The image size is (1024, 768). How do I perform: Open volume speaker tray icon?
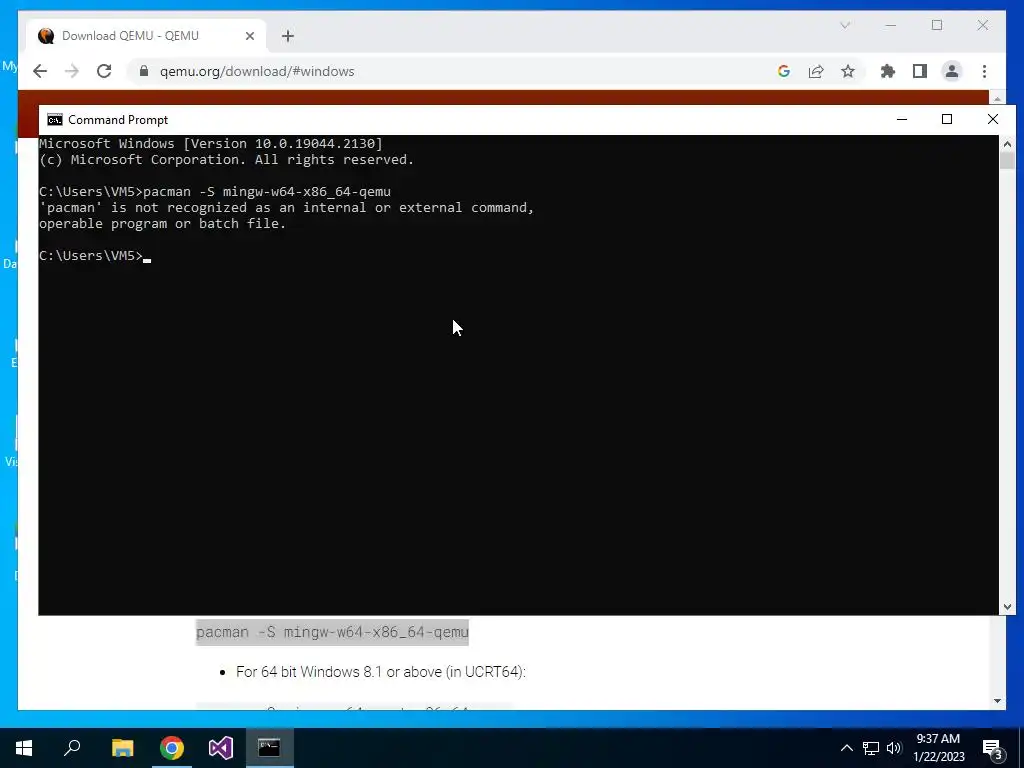click(x=894, y=748)
